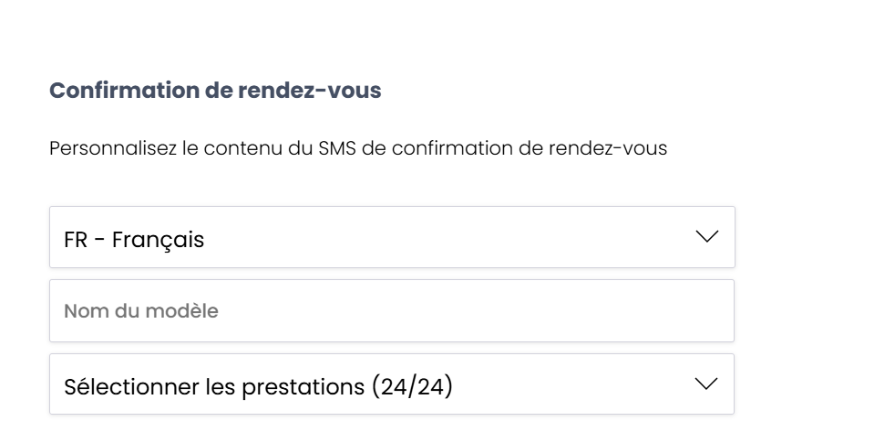Screen dimensions: 895x435
Task: Click the chevron icon beside FR - Français
Action: (707, 237)
